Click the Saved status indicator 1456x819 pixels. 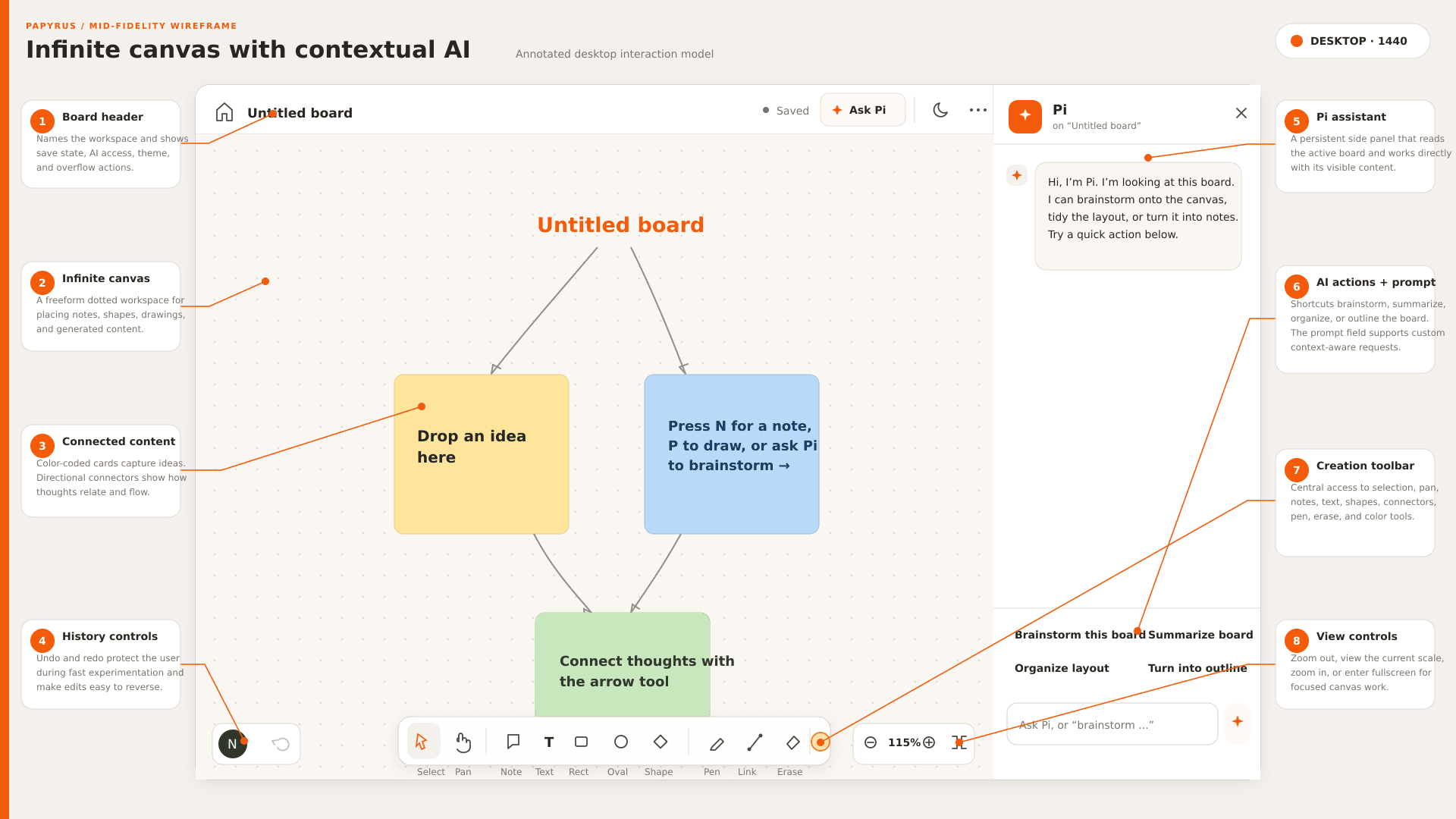[786, 111]
